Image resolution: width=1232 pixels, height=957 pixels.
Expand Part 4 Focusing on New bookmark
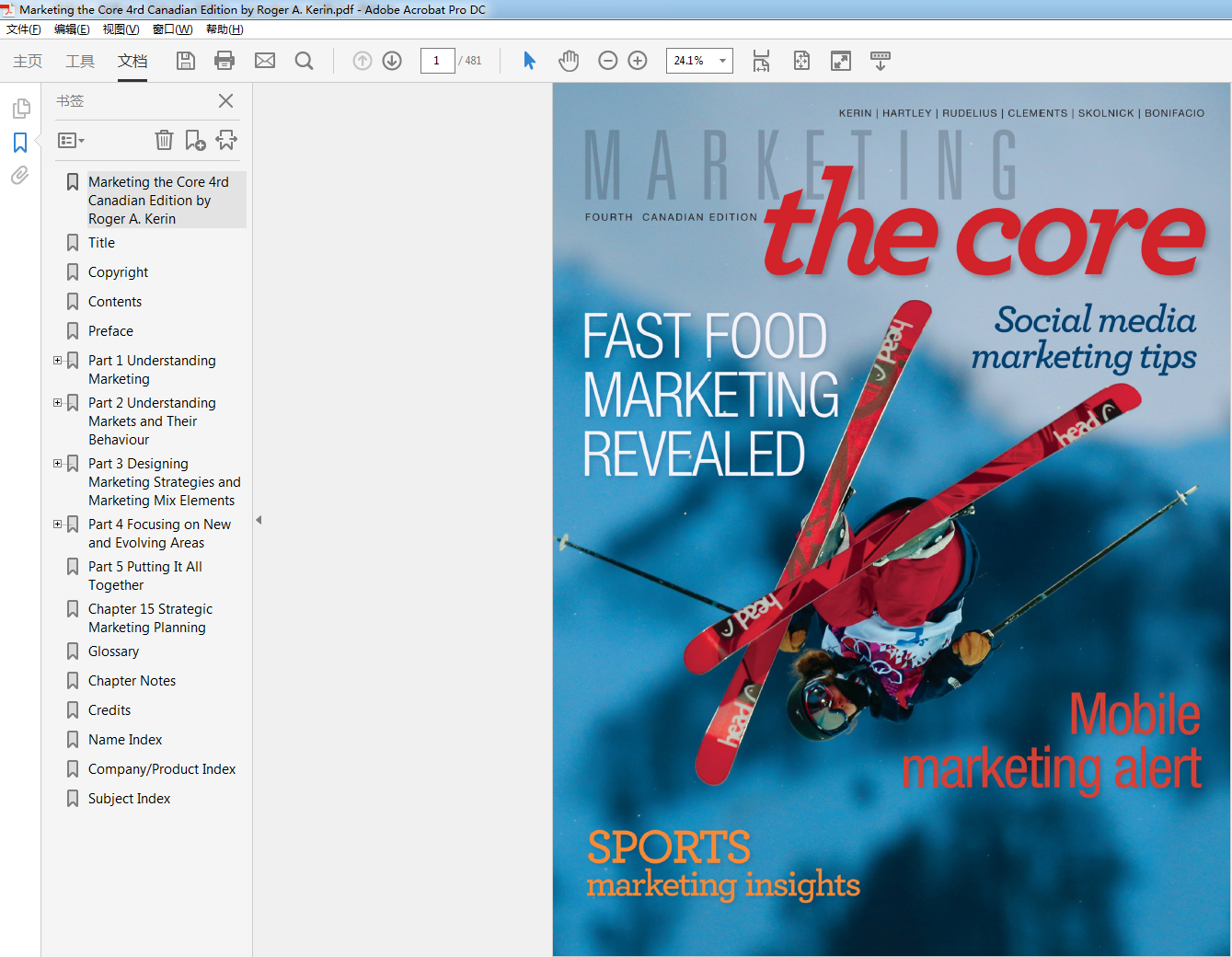57,525
